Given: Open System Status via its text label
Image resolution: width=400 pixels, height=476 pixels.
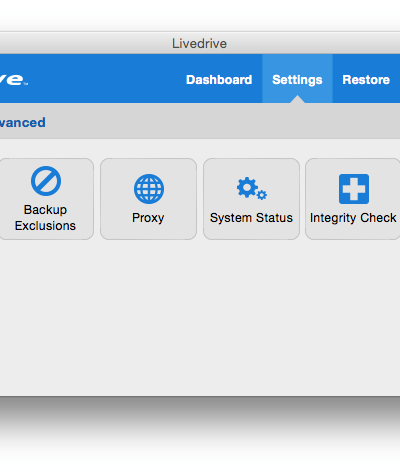Looking at the screenshot, I should click(x=251, y=218).
